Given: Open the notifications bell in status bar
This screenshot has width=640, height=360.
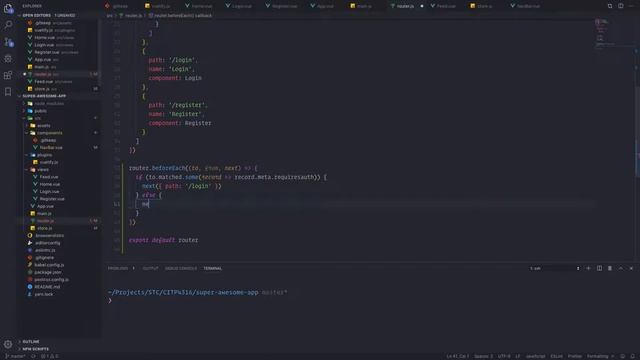Looking at the screenshot, I should click(x=633, y=356).
